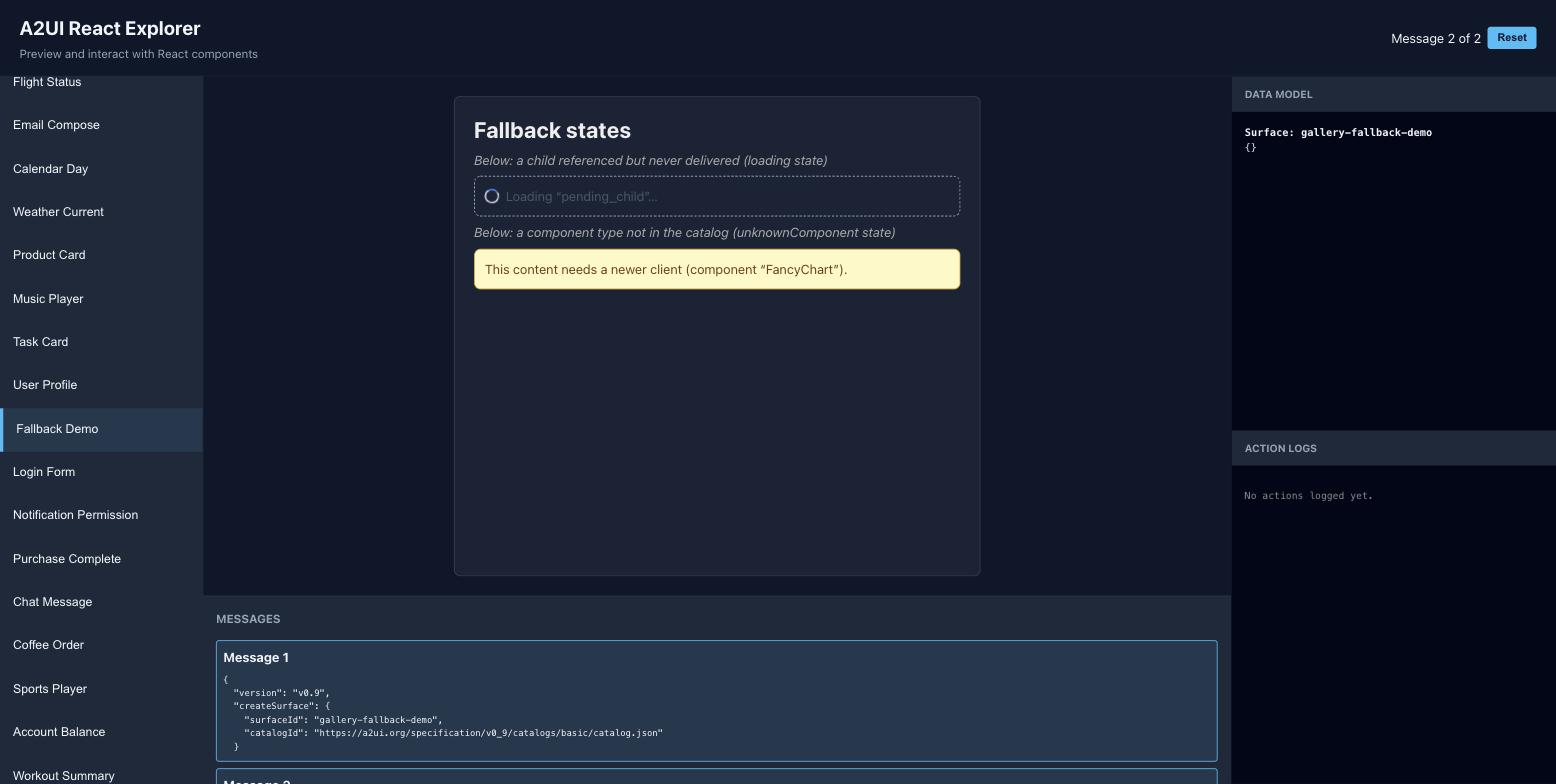
Task: Open Account Balance sample
Action: click(x=101, y=732)
